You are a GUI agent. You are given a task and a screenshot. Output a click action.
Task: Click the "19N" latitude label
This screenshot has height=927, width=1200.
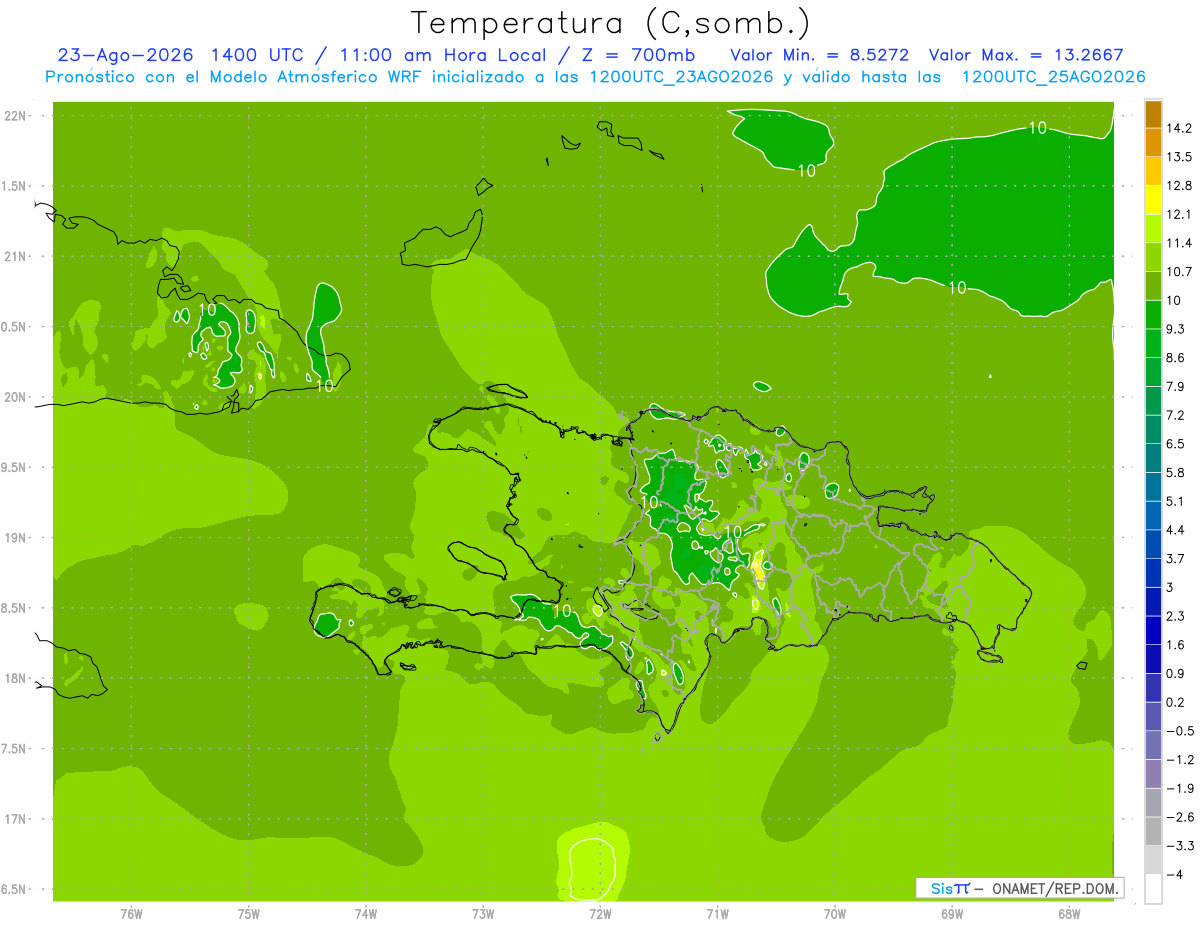[15, 538]
